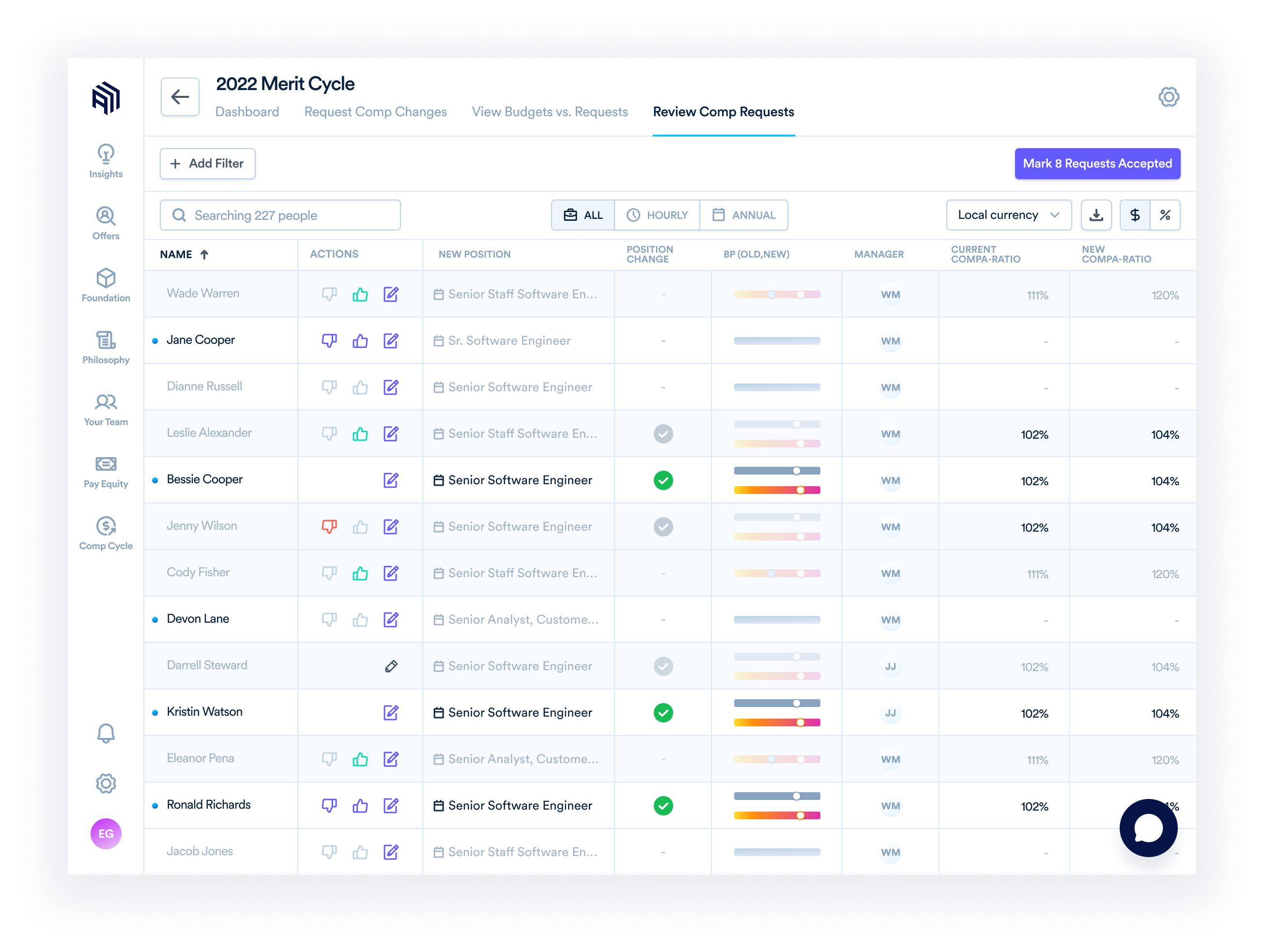Filter the list to HOURLY employees

pyautogui.click(x=657, y=215)
